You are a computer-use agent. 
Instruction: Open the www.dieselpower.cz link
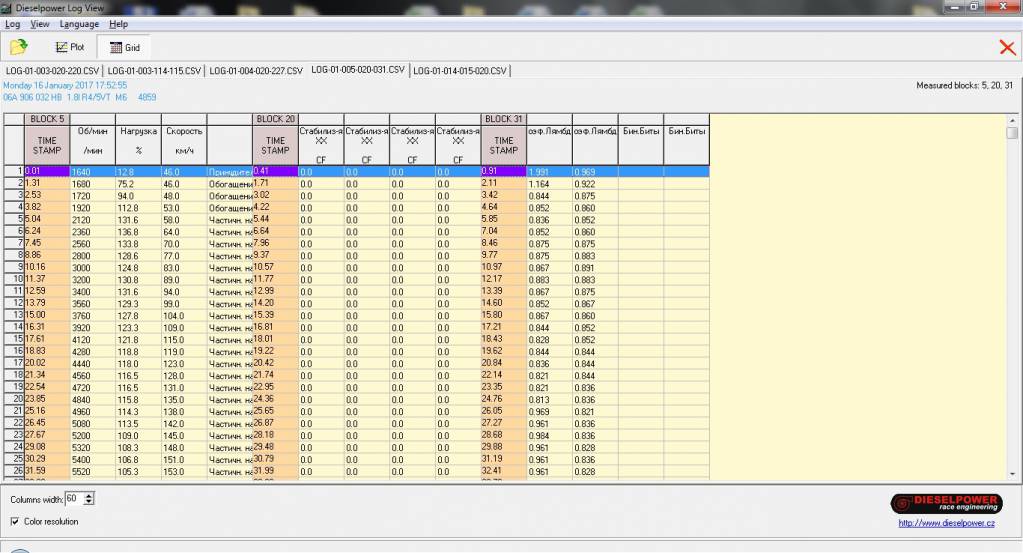[947, 522]
